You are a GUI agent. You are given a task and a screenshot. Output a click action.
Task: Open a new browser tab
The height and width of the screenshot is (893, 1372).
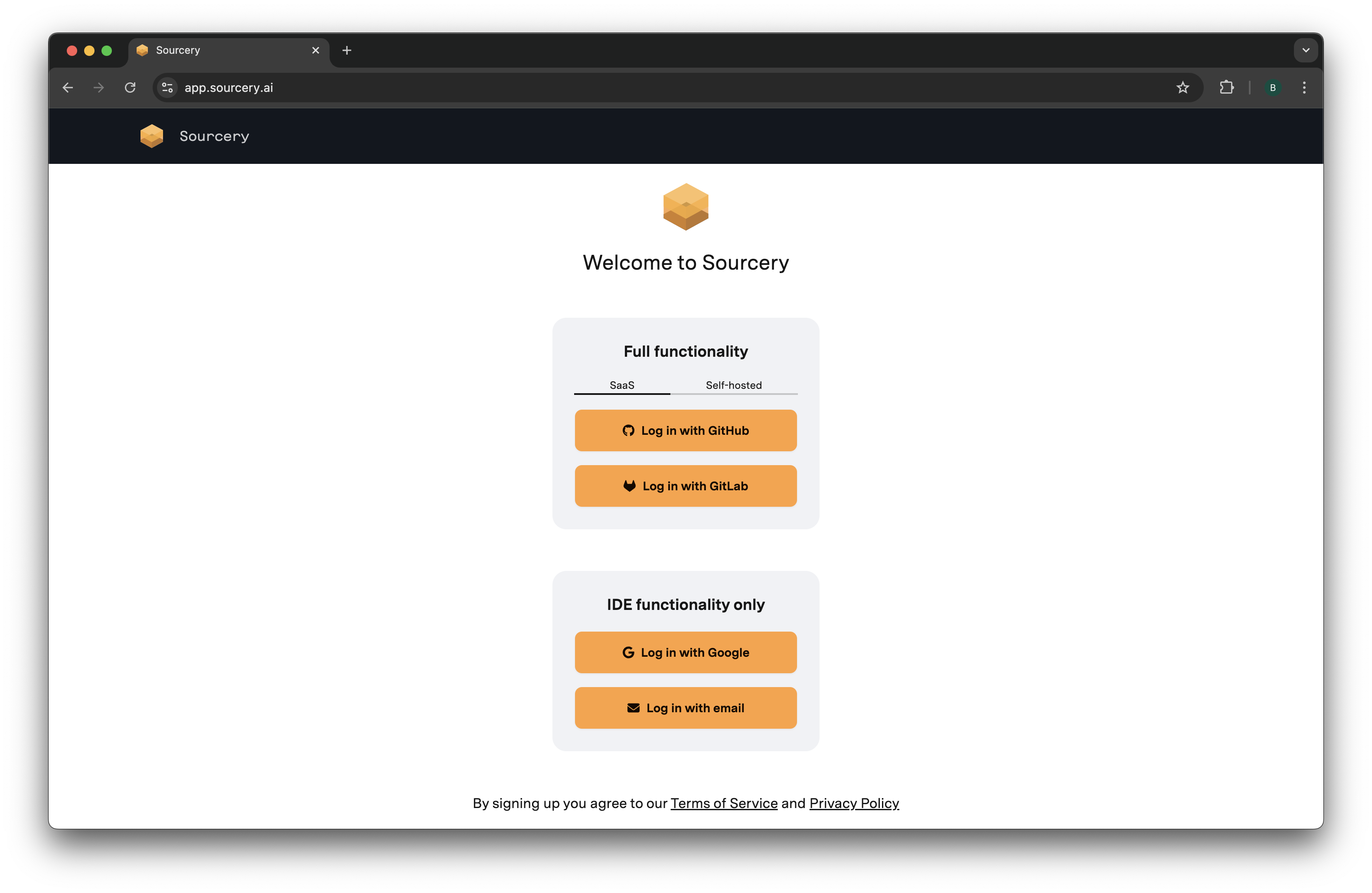346,50
